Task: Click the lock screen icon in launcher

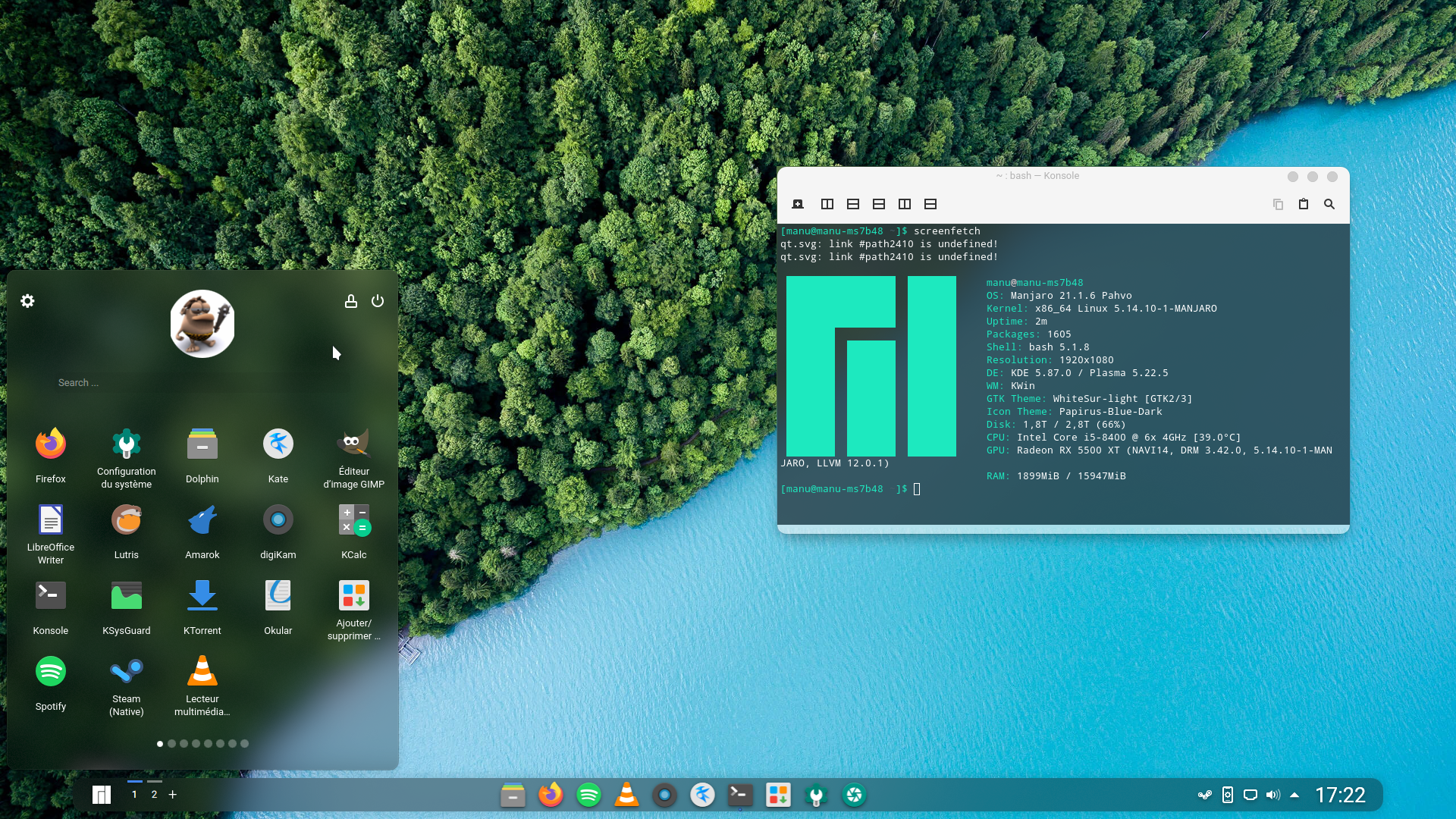Action: point(351,301)
